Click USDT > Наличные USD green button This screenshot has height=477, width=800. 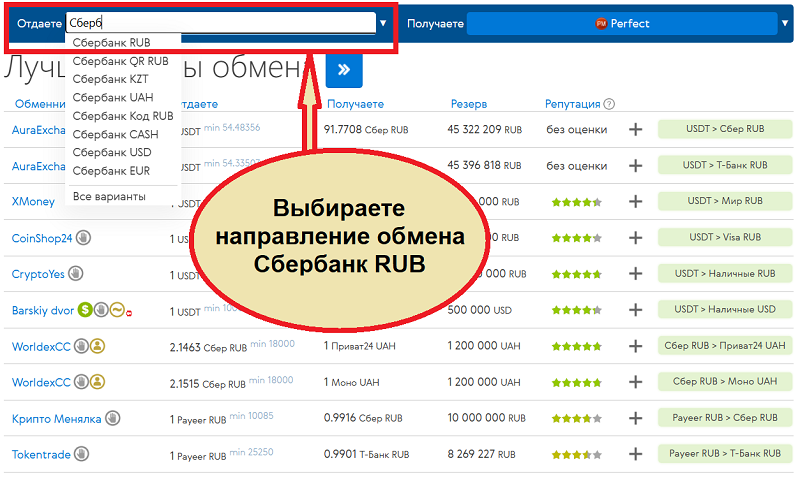725,309
